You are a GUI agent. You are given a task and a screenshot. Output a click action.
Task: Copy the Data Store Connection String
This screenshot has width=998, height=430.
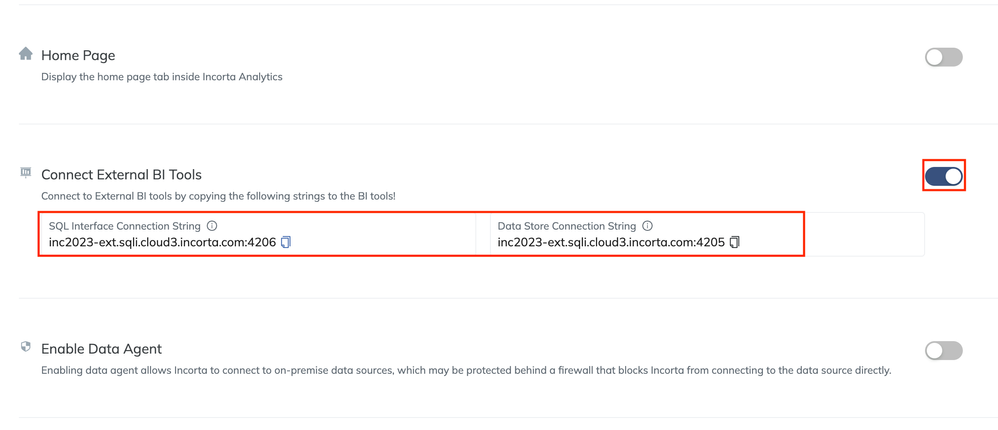735,242
